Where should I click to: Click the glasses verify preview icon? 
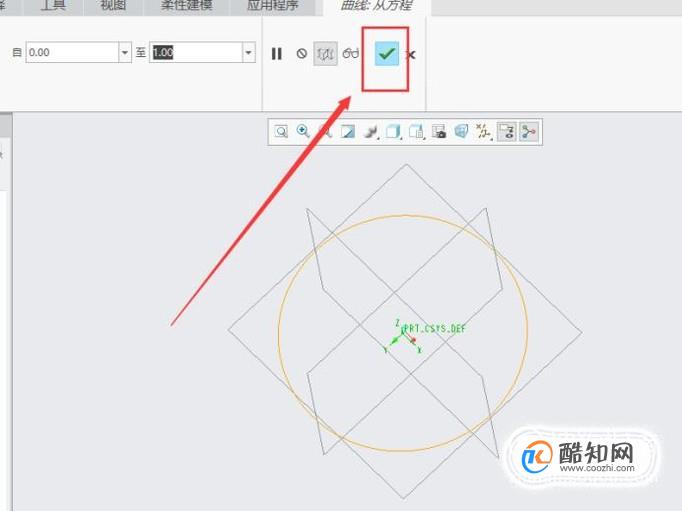click(x=351, y=53)
